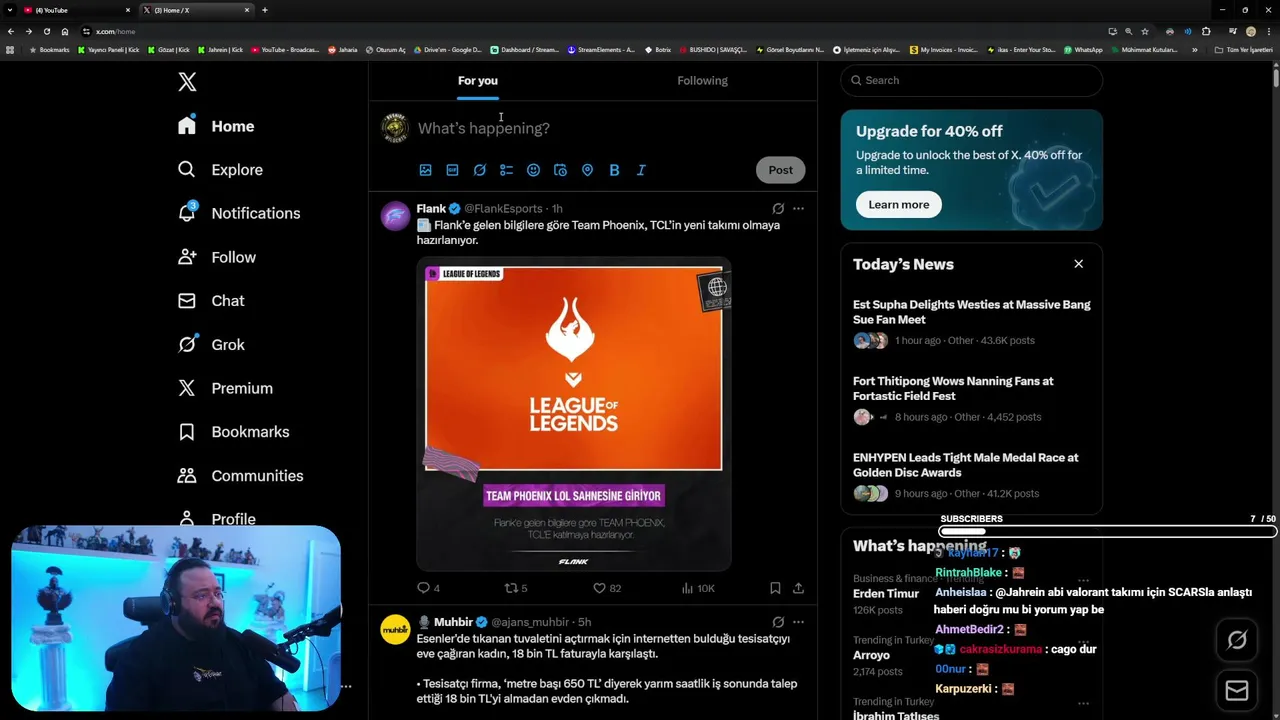Click the Post button

coord(780,170)
